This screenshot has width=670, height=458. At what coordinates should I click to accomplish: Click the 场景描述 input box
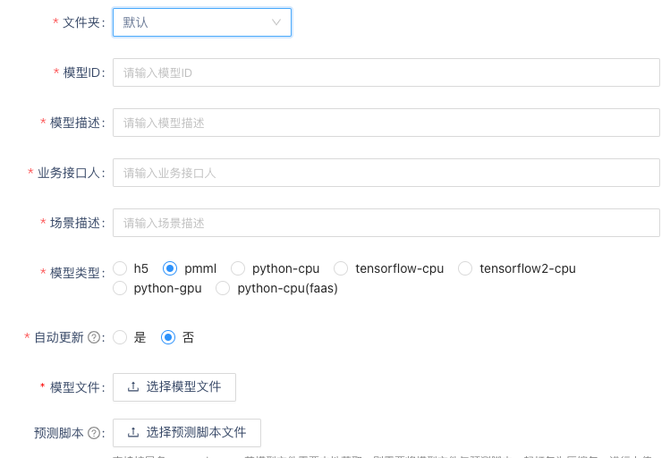[x=385, y=222]
